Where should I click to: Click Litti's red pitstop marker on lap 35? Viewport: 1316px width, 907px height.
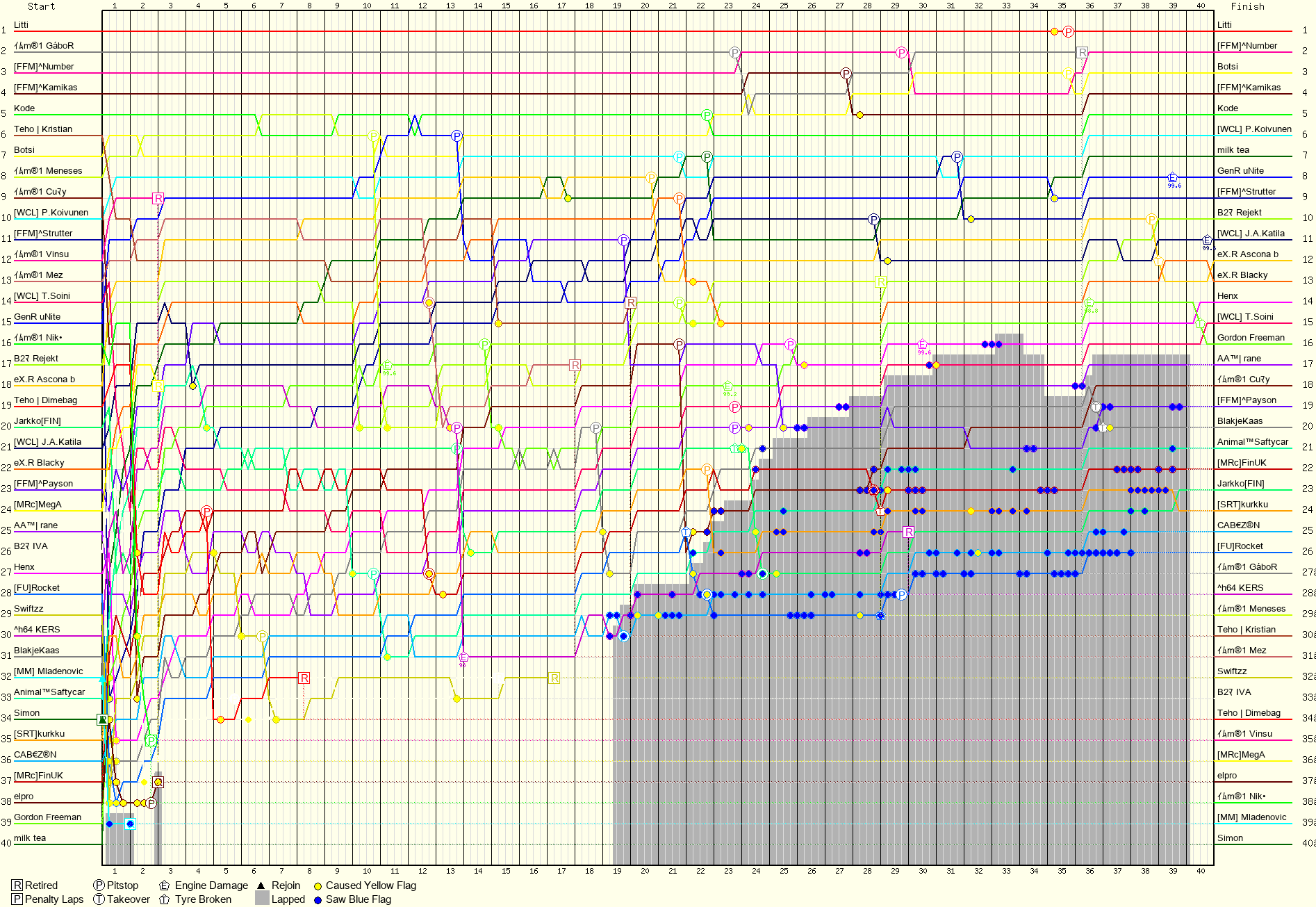coord(1069,31)
